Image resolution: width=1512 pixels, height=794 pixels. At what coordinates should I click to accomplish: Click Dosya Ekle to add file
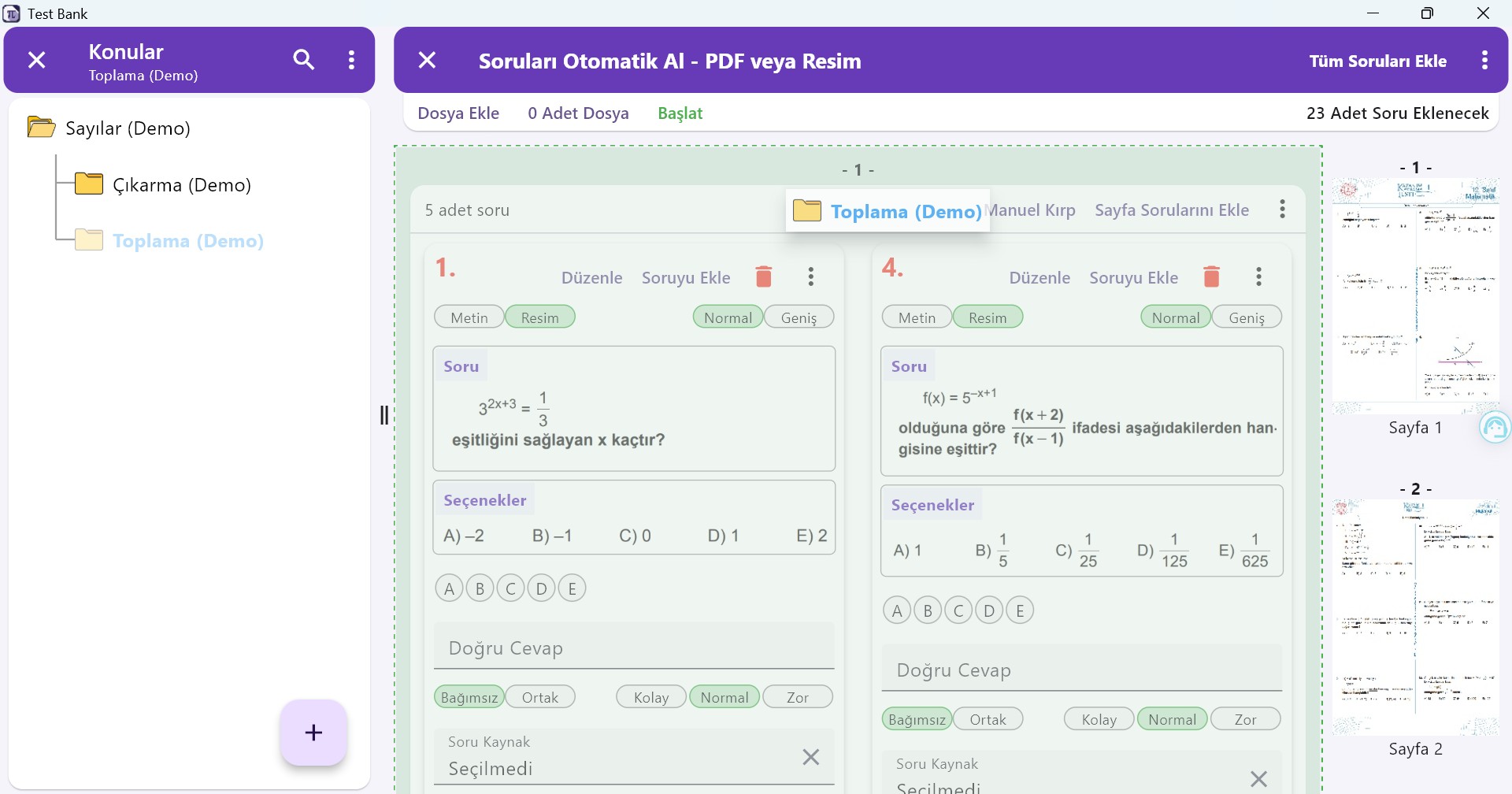[x=458, y=113]
